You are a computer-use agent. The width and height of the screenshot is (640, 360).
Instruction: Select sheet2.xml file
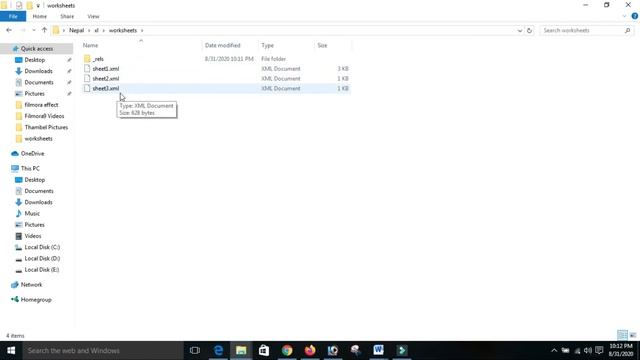106,78
